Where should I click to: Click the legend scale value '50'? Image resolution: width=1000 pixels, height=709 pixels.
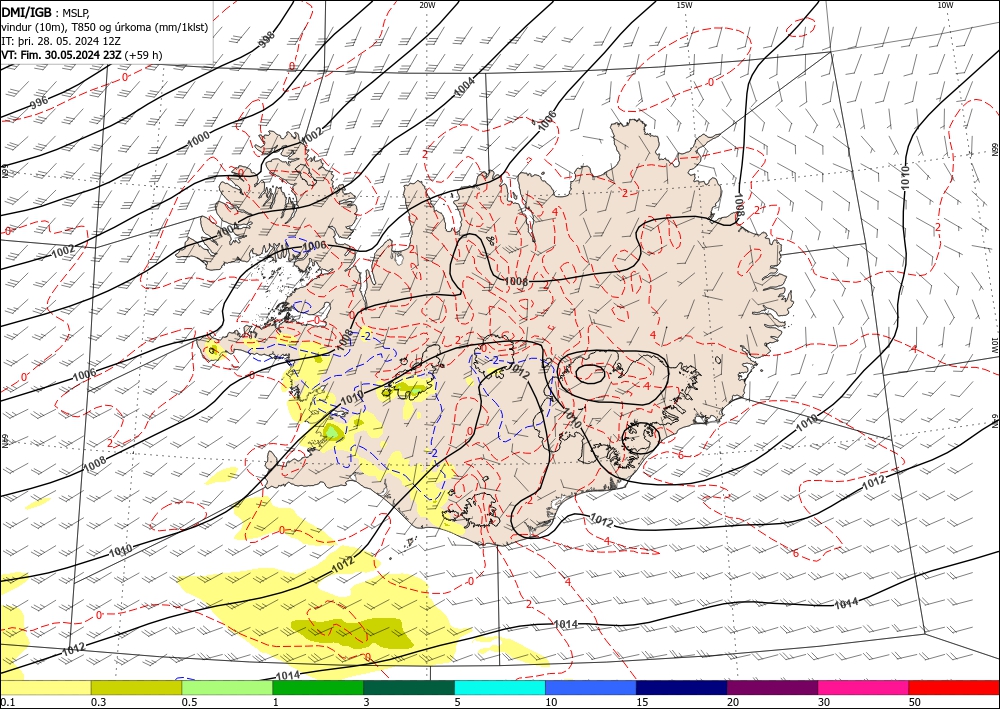click(915, 702)
